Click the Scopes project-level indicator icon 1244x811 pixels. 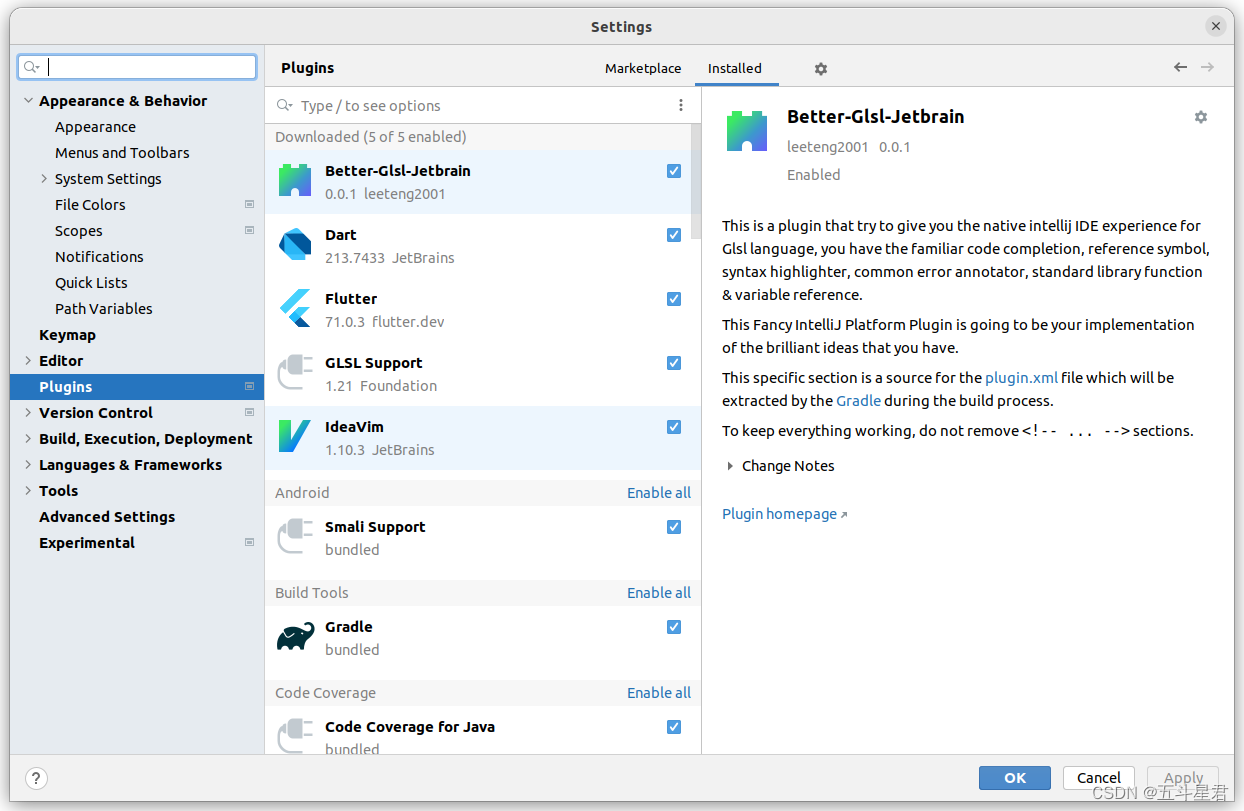250,230
